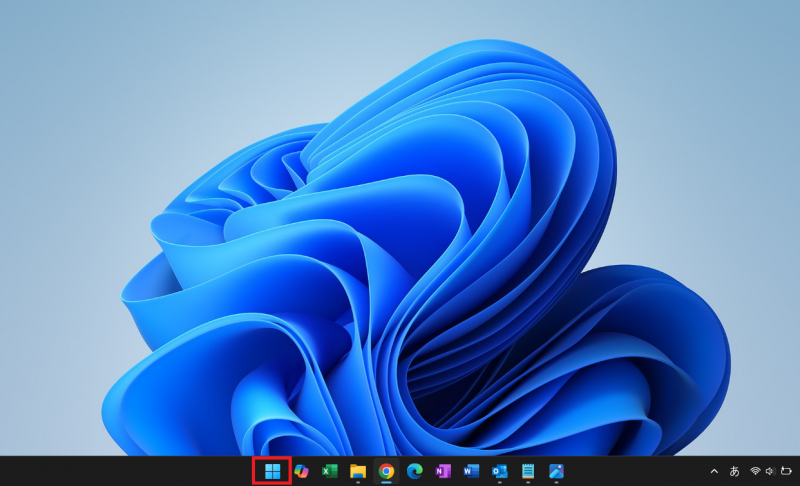Open Wi-Fi network status icon

pos(755,471)
